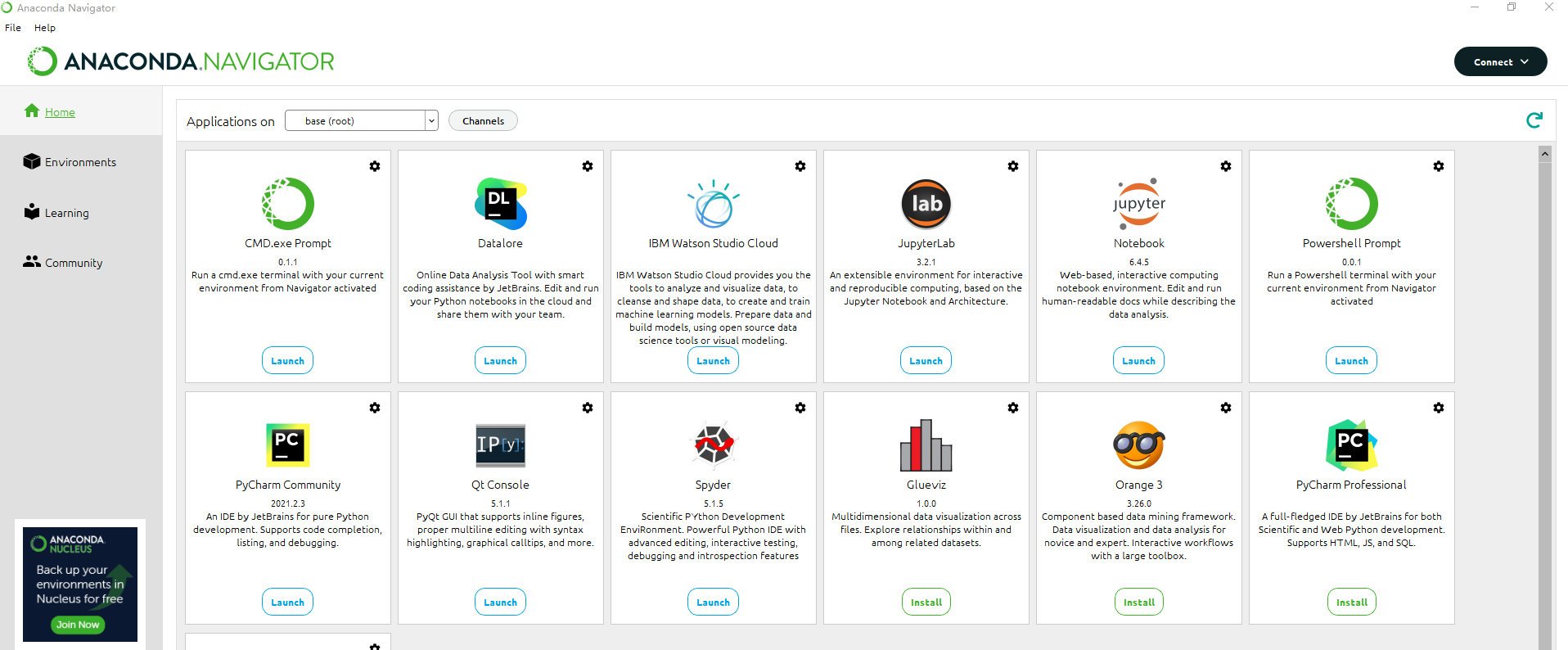This screenshot has height=650, width=1568.
Task: Launch Powershell Prompt
Action: click(1352, 360)
